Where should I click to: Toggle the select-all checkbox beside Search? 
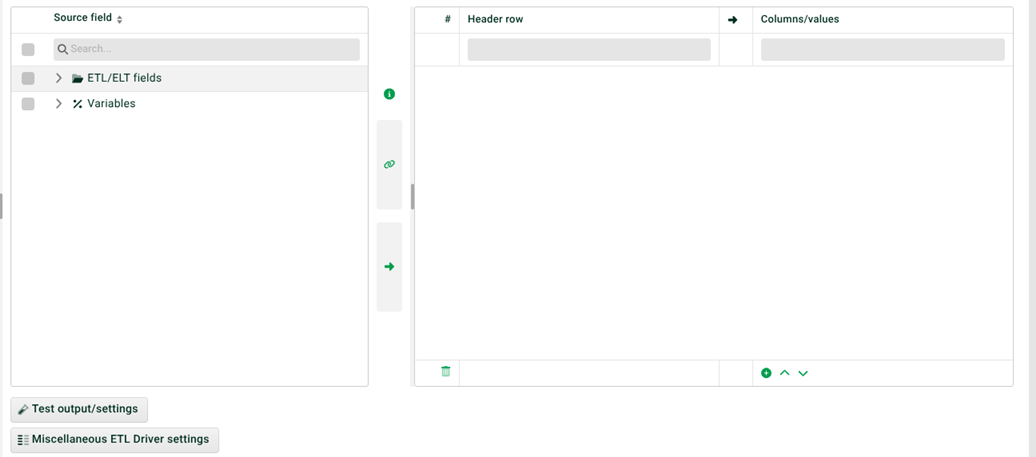(x=28, y=50)
